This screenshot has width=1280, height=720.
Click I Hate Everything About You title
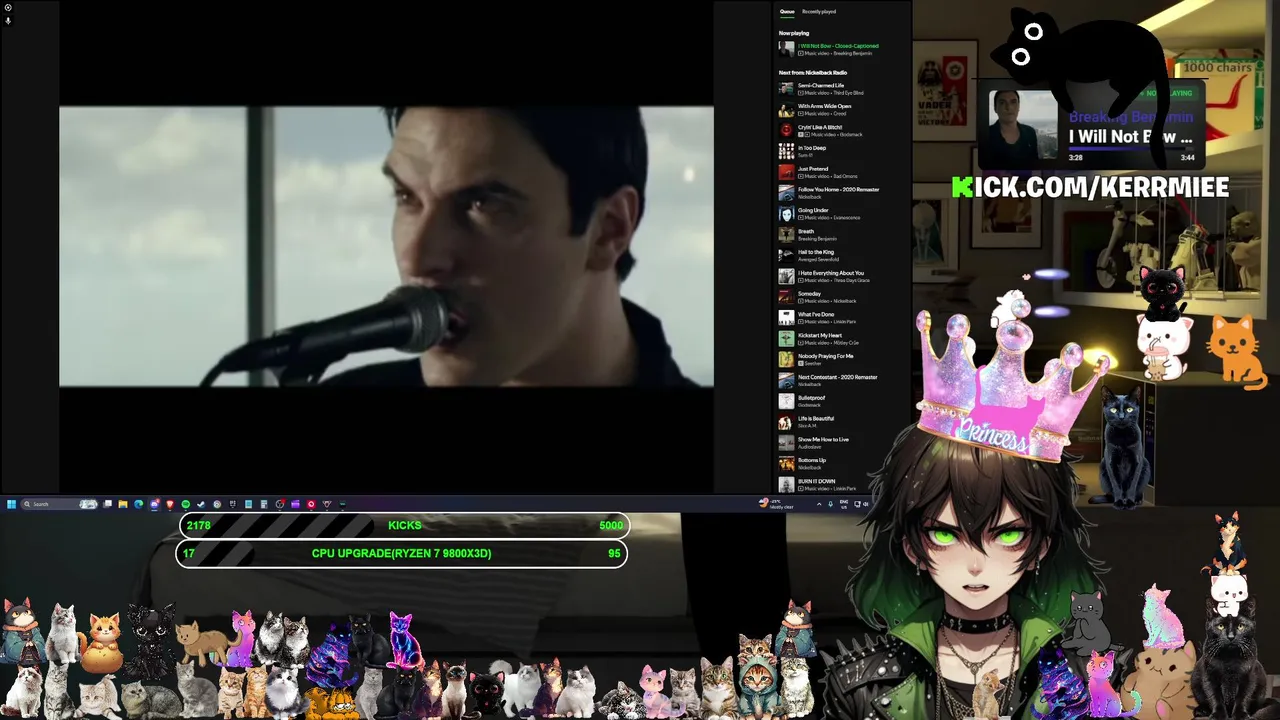click(831, 273)
